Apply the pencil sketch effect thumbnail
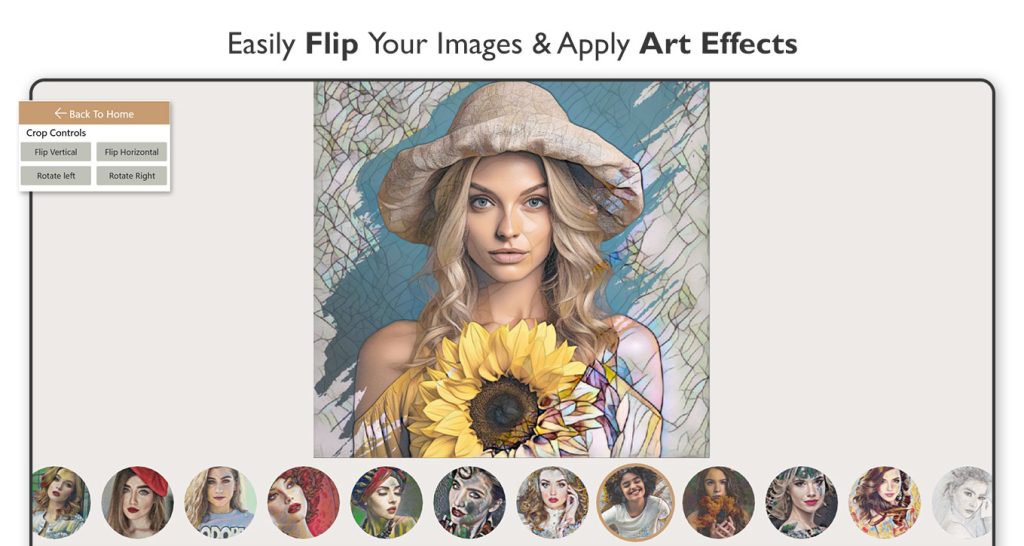The height and width of the screenshot is (546, 1024). (965, 502)
